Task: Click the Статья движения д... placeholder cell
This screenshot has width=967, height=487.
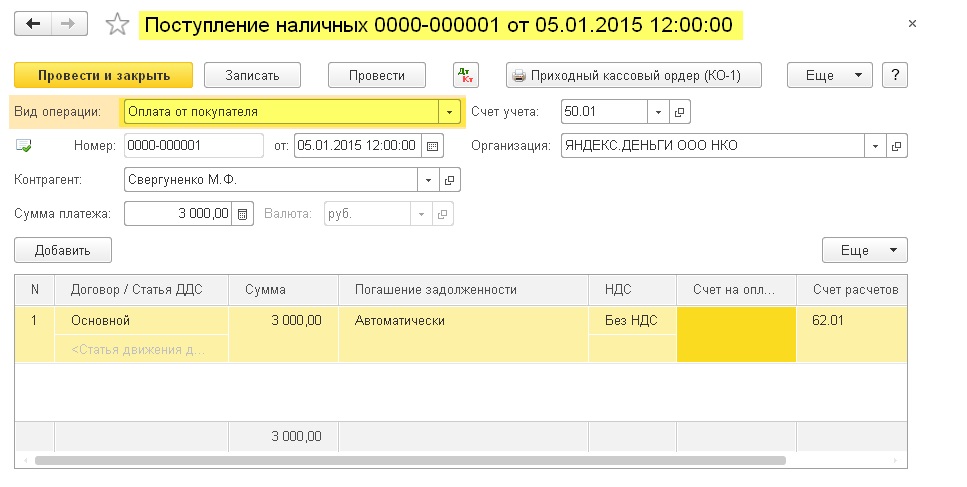Action: click(x=141, y=349)
